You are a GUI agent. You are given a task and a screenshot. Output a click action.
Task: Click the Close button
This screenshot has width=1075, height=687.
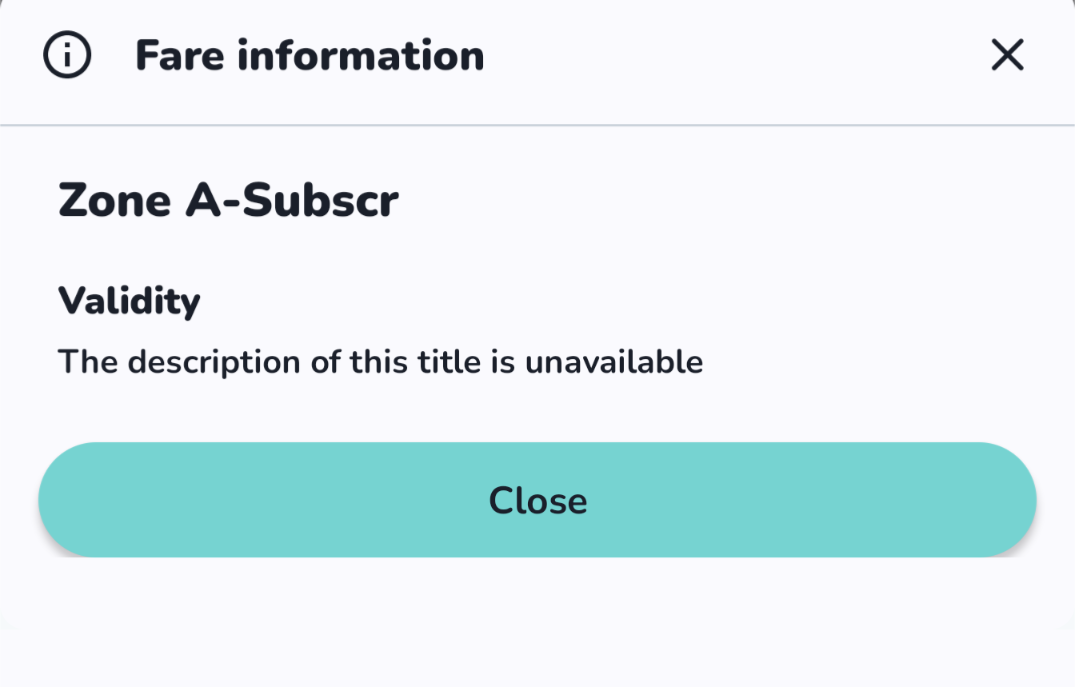[x=537, y=500]
